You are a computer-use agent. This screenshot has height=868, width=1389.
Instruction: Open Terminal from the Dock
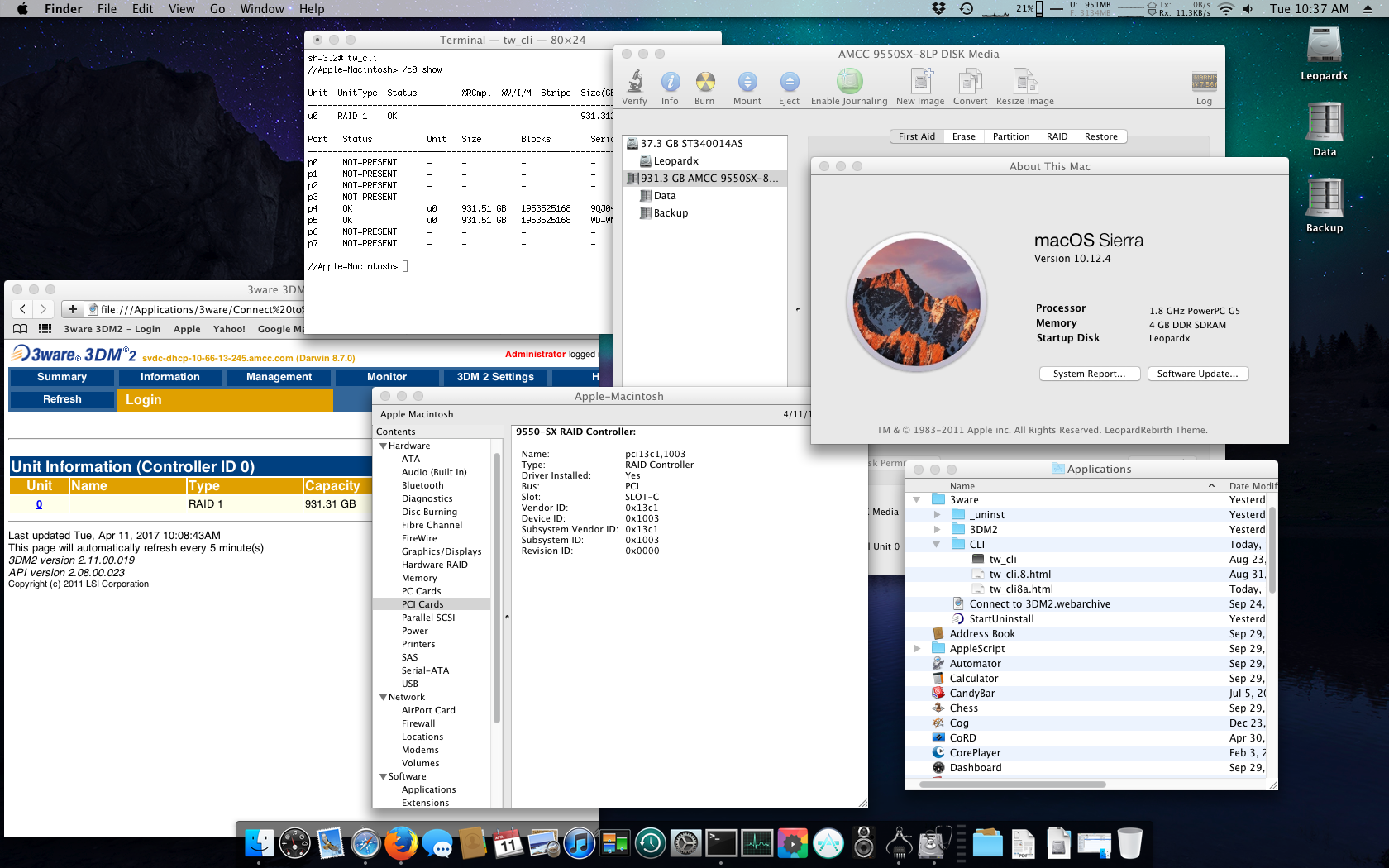(721, 843)
